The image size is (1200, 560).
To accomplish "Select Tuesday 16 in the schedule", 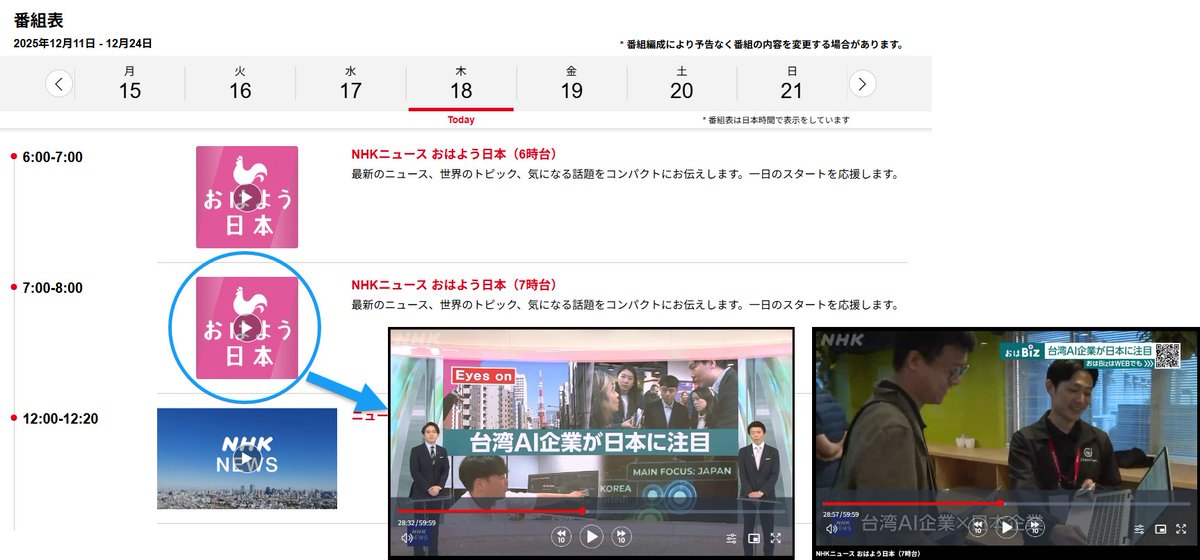I will 240,83.
